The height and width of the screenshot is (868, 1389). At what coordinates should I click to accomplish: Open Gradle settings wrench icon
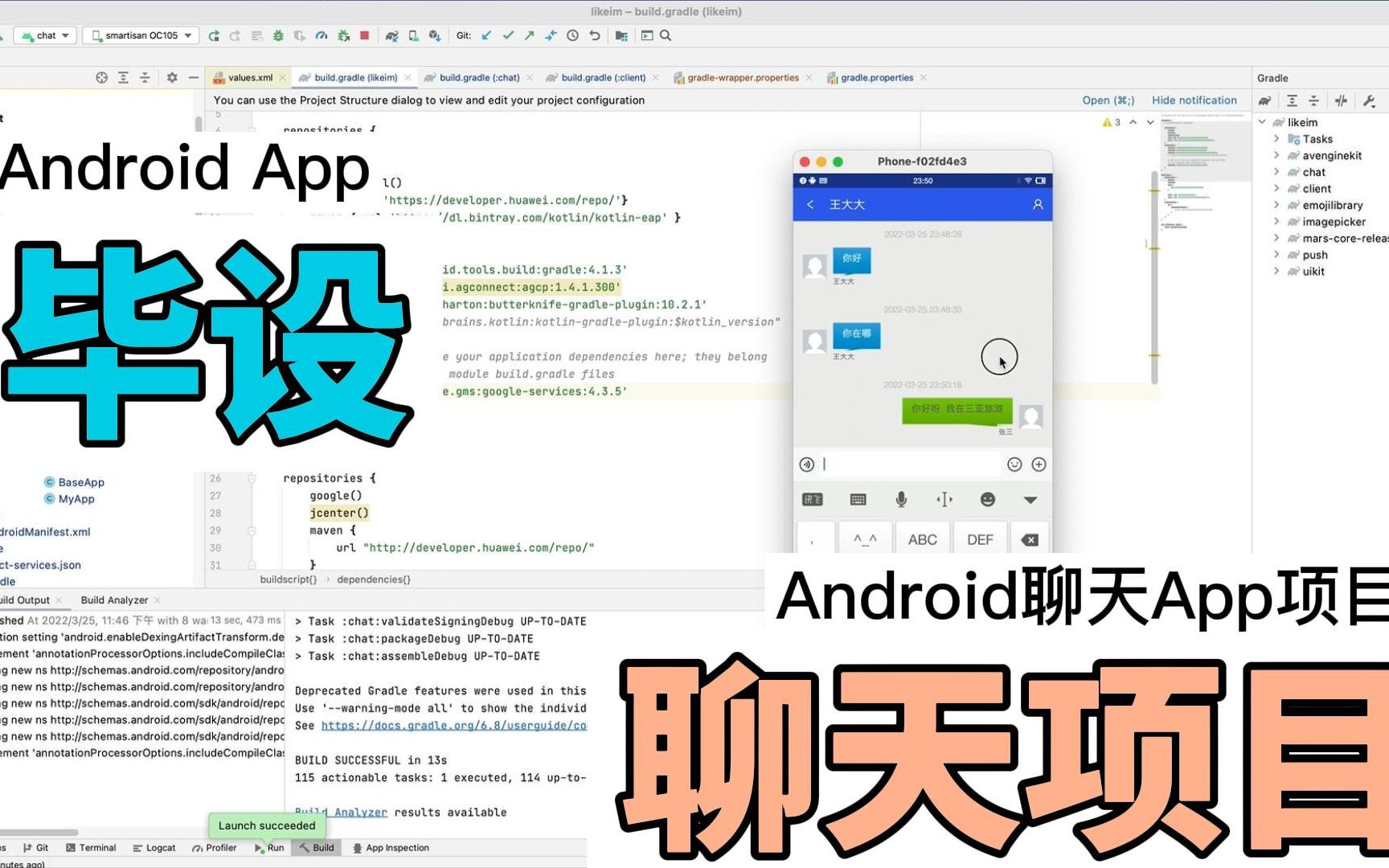(1369, 100)
